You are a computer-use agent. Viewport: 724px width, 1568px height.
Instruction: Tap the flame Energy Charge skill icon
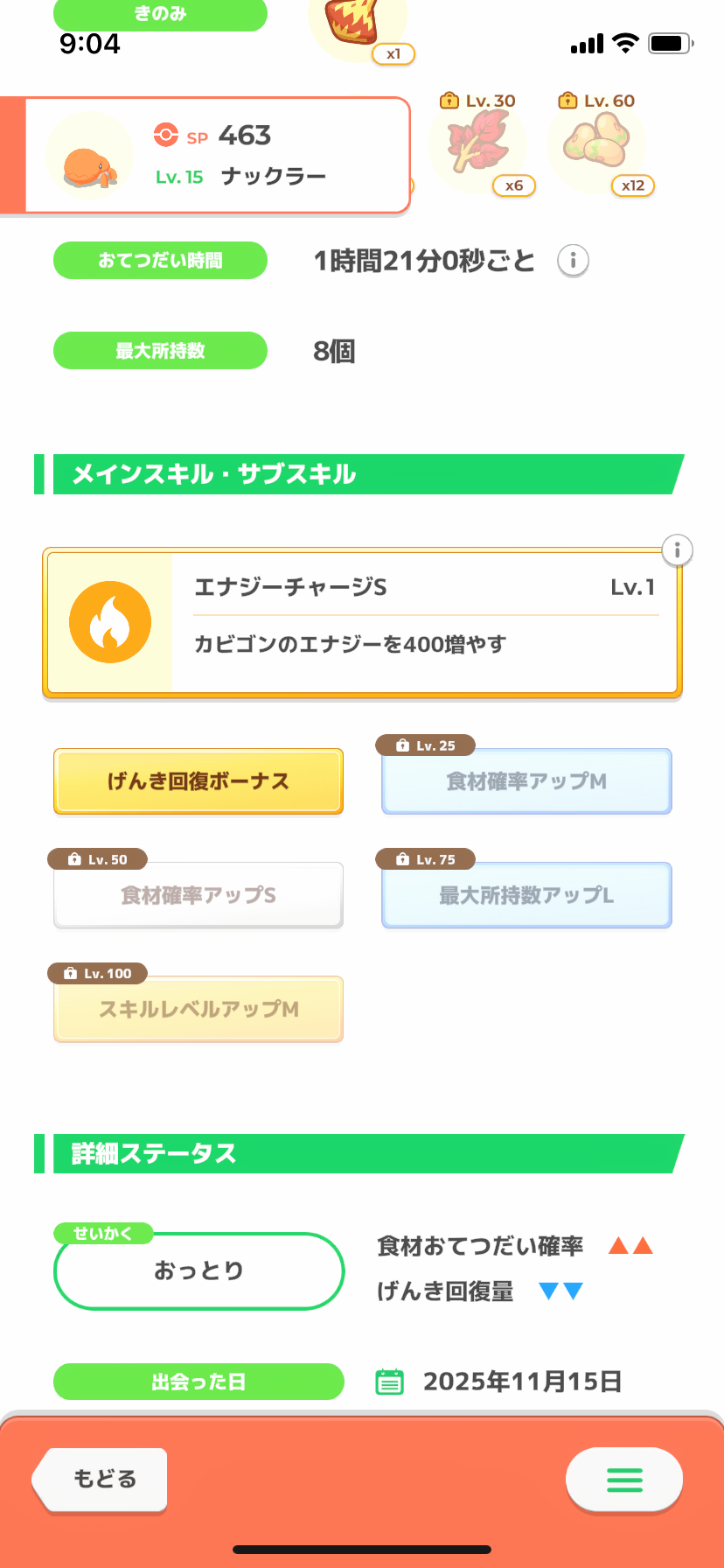click(110, 622)
